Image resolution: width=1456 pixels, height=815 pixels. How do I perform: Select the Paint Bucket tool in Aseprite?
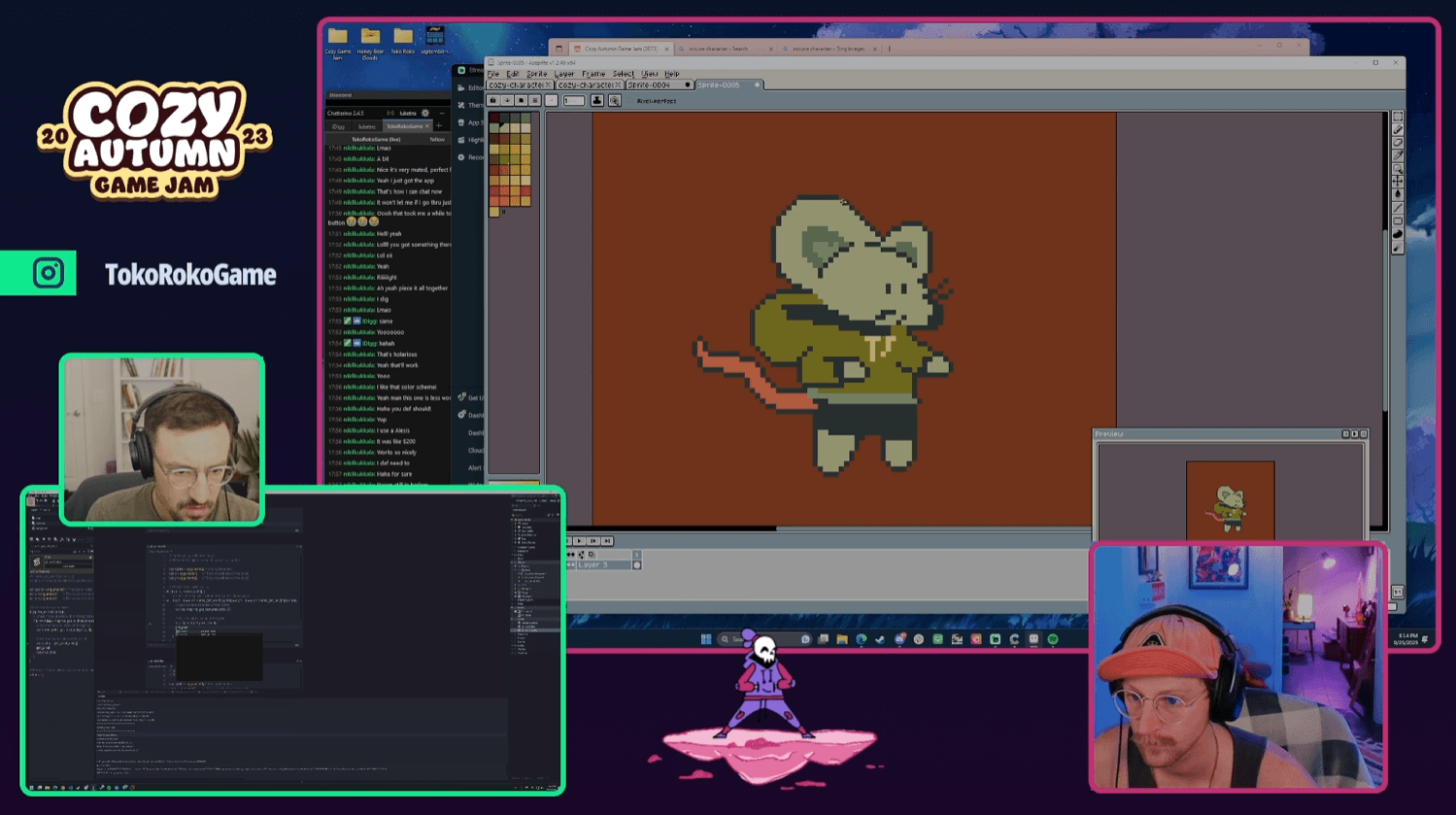coord(1398,193)
